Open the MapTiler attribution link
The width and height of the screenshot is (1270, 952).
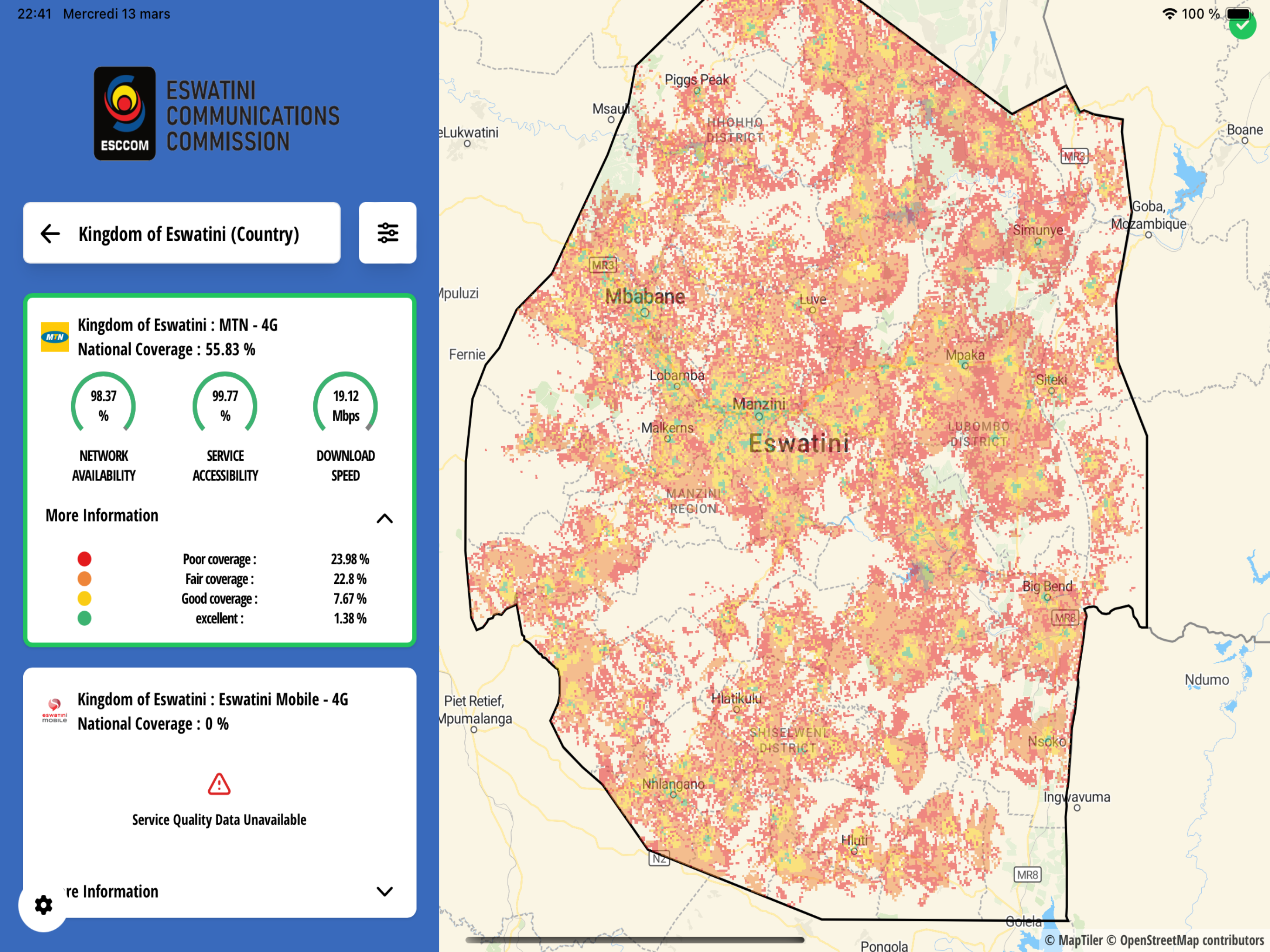coord(1074,940)
